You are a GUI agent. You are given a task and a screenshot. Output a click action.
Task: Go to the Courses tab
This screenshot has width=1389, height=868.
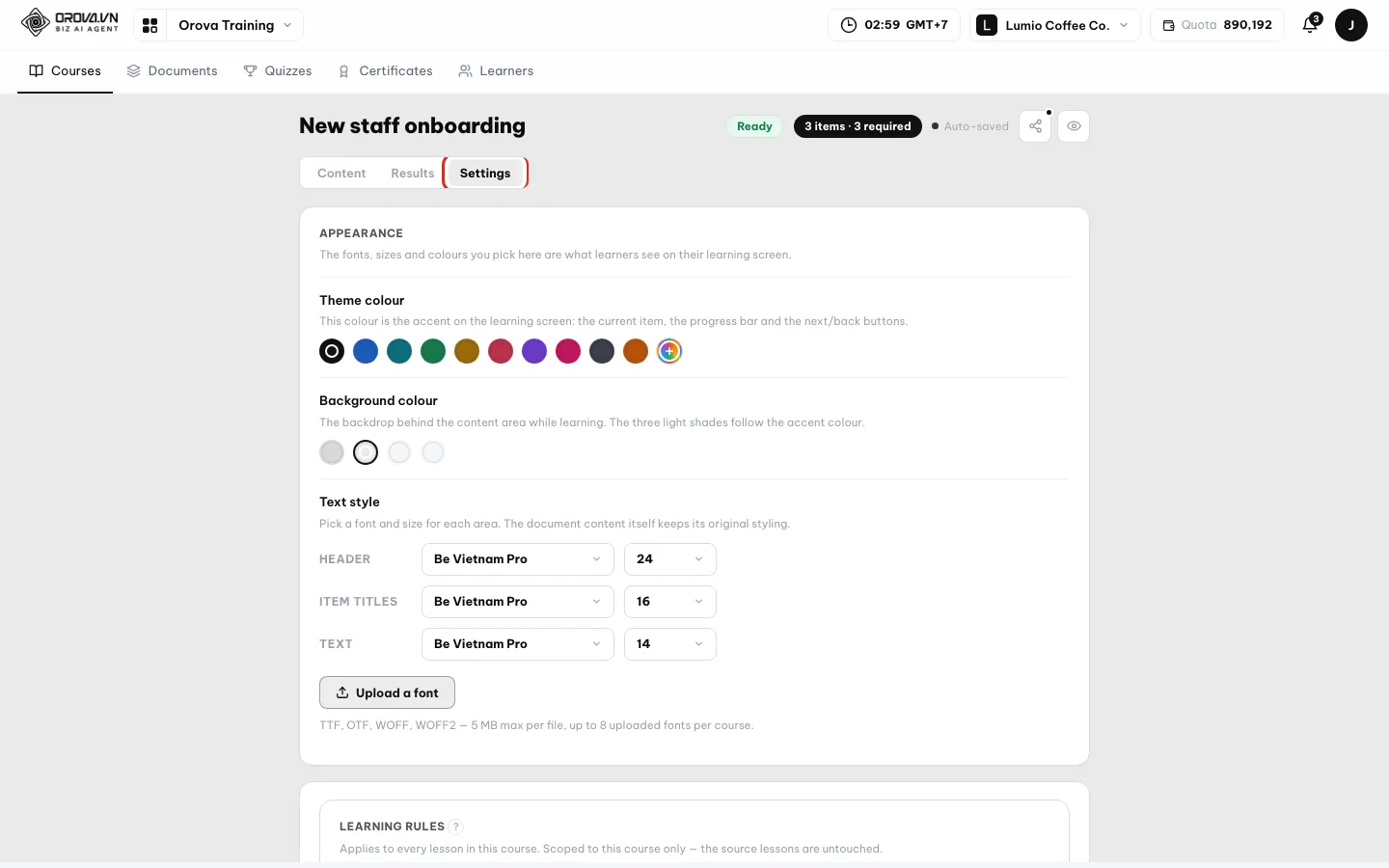66,71
